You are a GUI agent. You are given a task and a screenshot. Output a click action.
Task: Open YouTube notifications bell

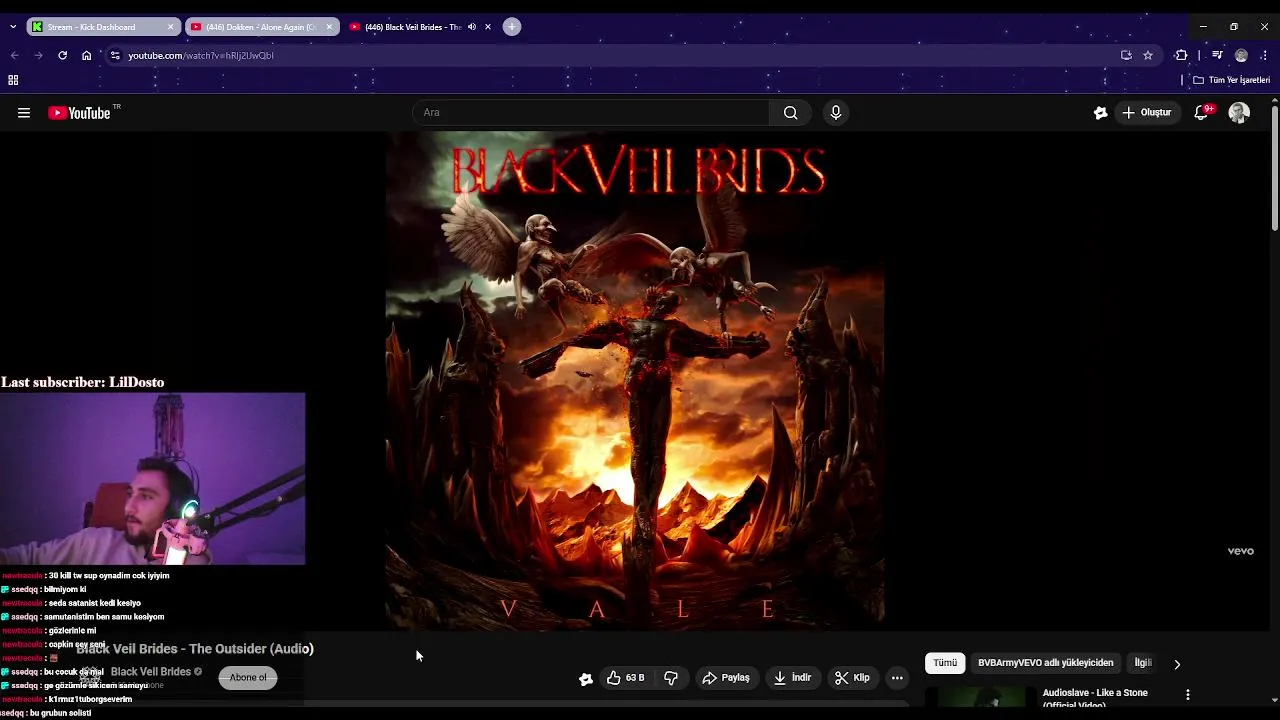tap(1202, 113)
